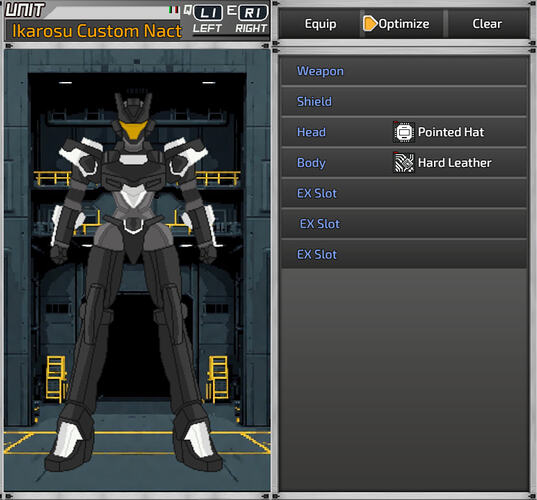Click the Q key hint icon
The height and width of the screenshot is (500, 537).
(187, 10)
